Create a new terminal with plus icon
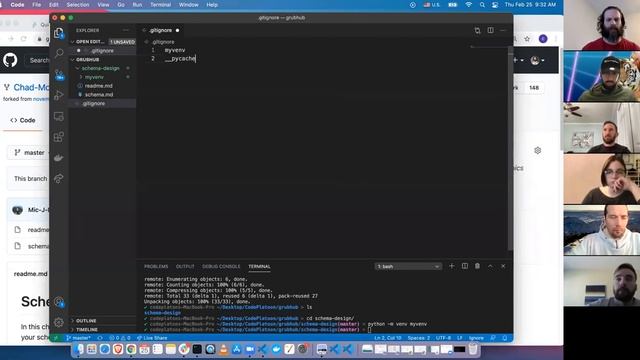 (452, 266)
